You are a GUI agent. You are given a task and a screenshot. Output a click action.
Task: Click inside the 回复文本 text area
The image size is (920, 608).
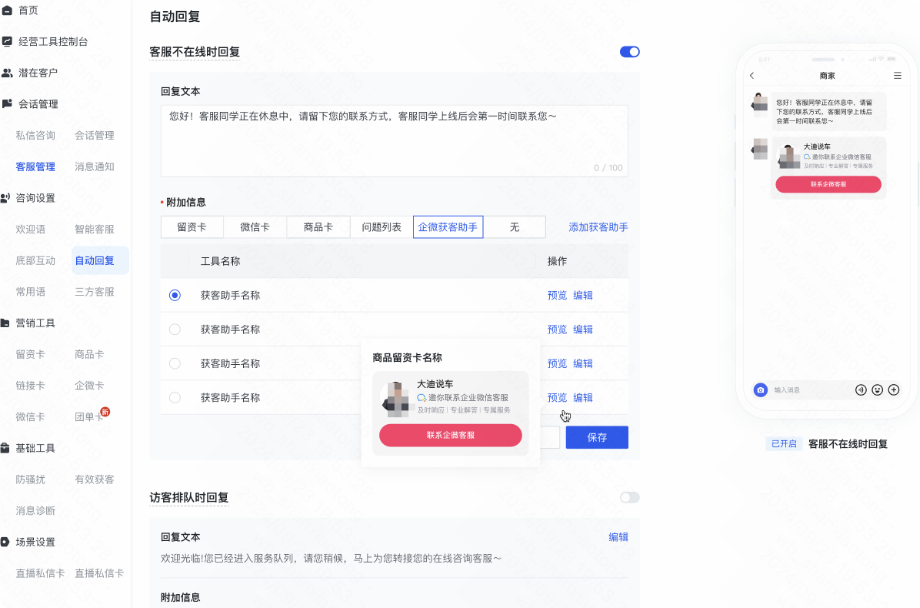point(394,141)
